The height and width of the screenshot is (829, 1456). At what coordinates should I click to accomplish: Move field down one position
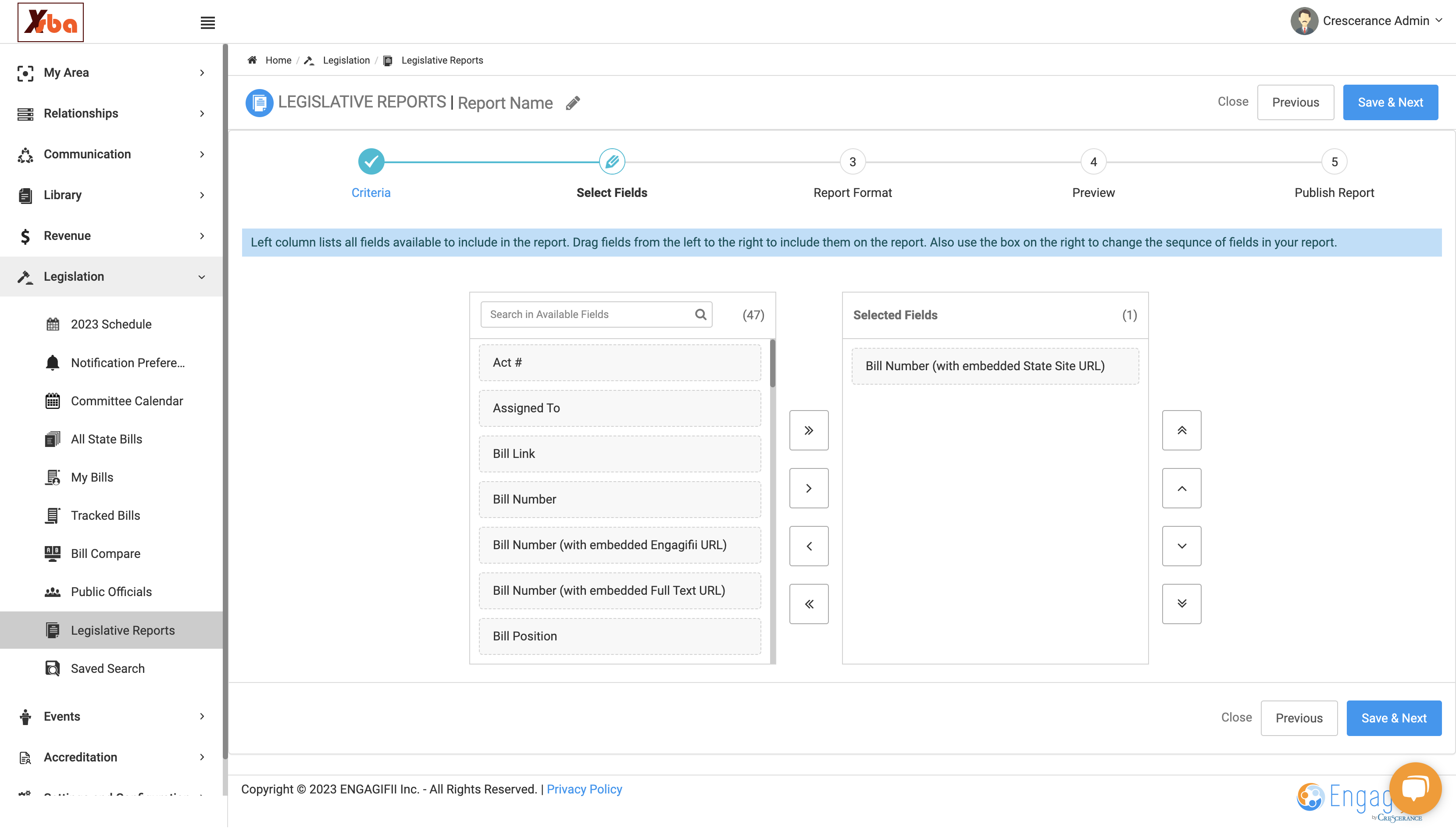pos(1181,546)
